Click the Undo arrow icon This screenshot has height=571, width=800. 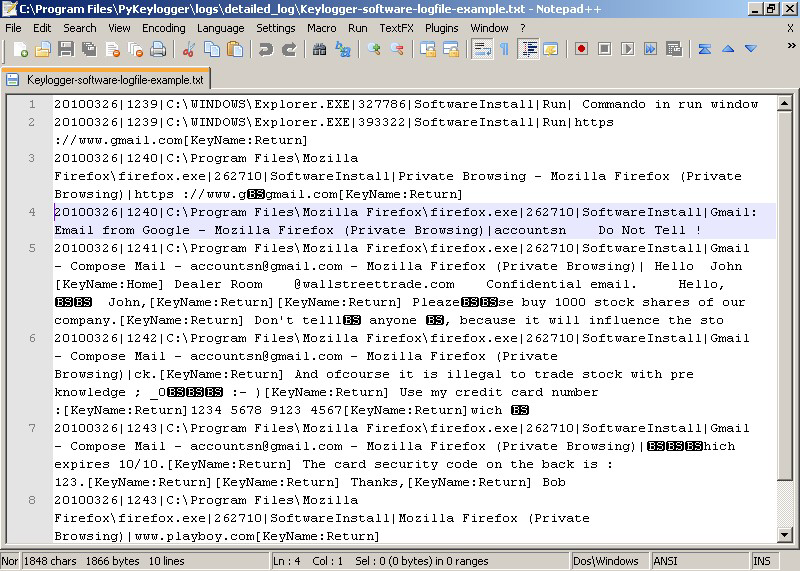click(266, 49)
